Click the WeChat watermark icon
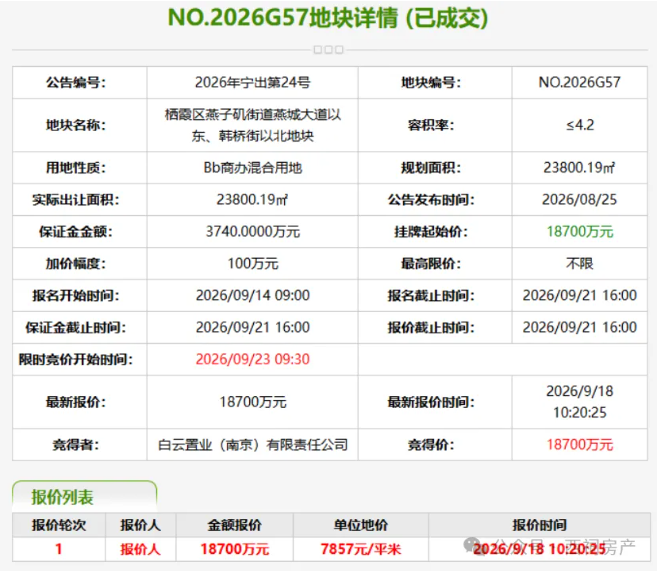Screen dimensions: 661x571 [x=472, y=544]
